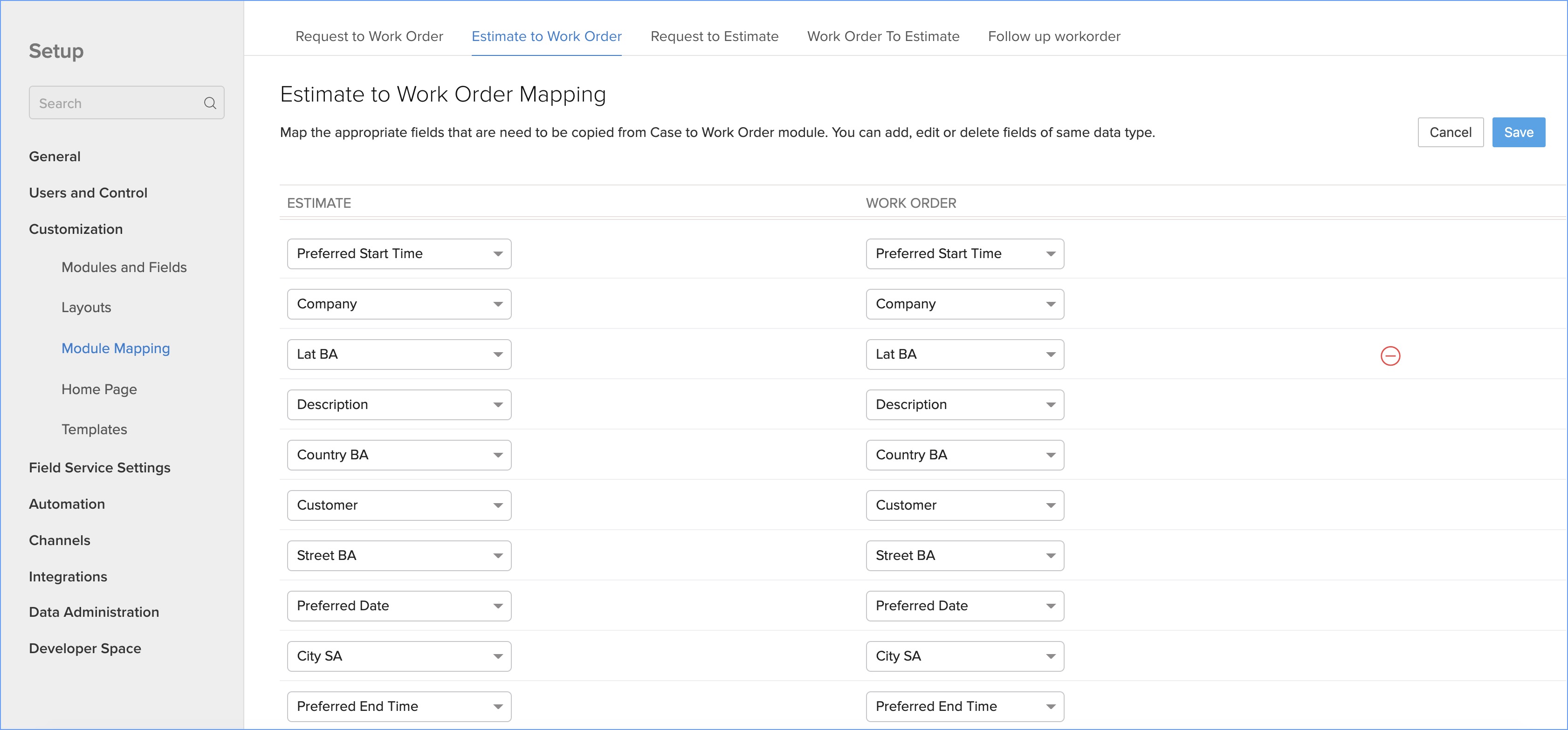The height and width of the screenshot is (730, 1568).
Task: Open Estimate Customer dropdown
Action: click(399, 505)
